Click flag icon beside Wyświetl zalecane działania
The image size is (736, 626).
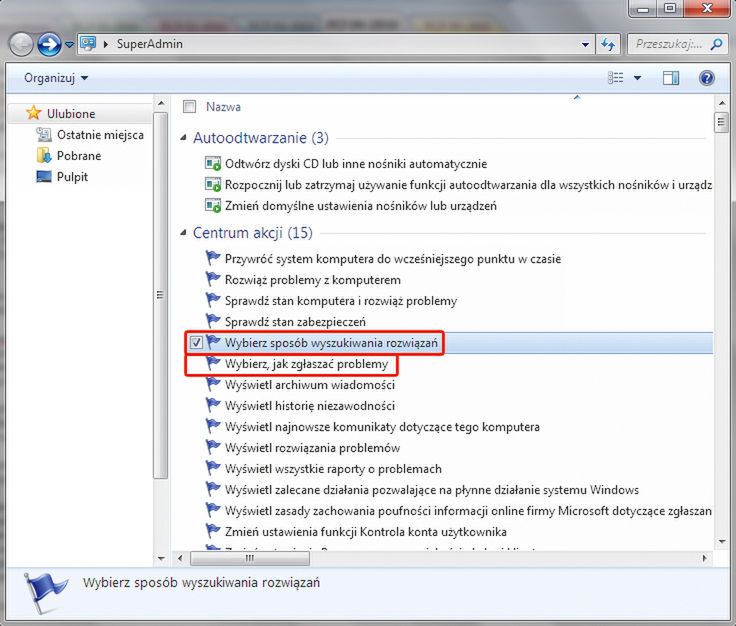click(213, 489)
